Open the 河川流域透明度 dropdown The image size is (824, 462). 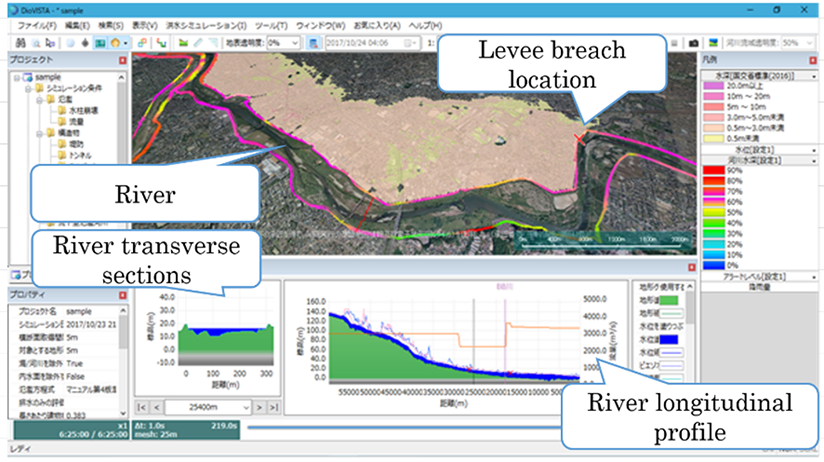coord(810,44)
